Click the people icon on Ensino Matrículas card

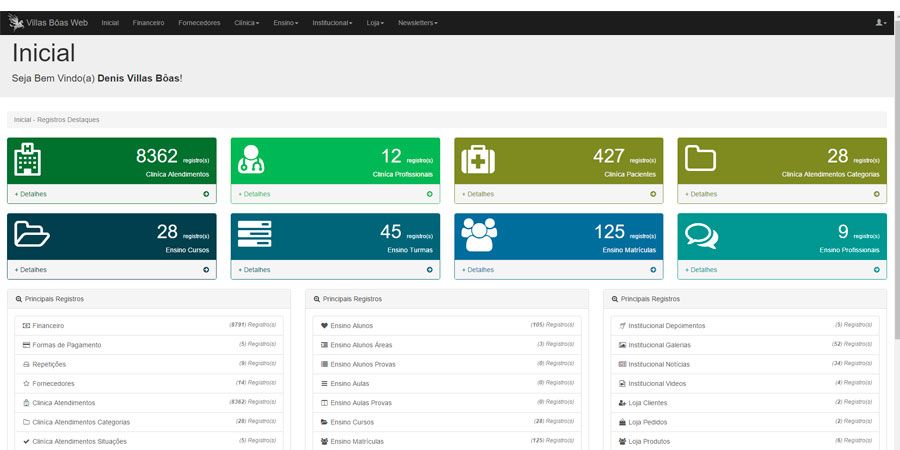click(479, 235)
